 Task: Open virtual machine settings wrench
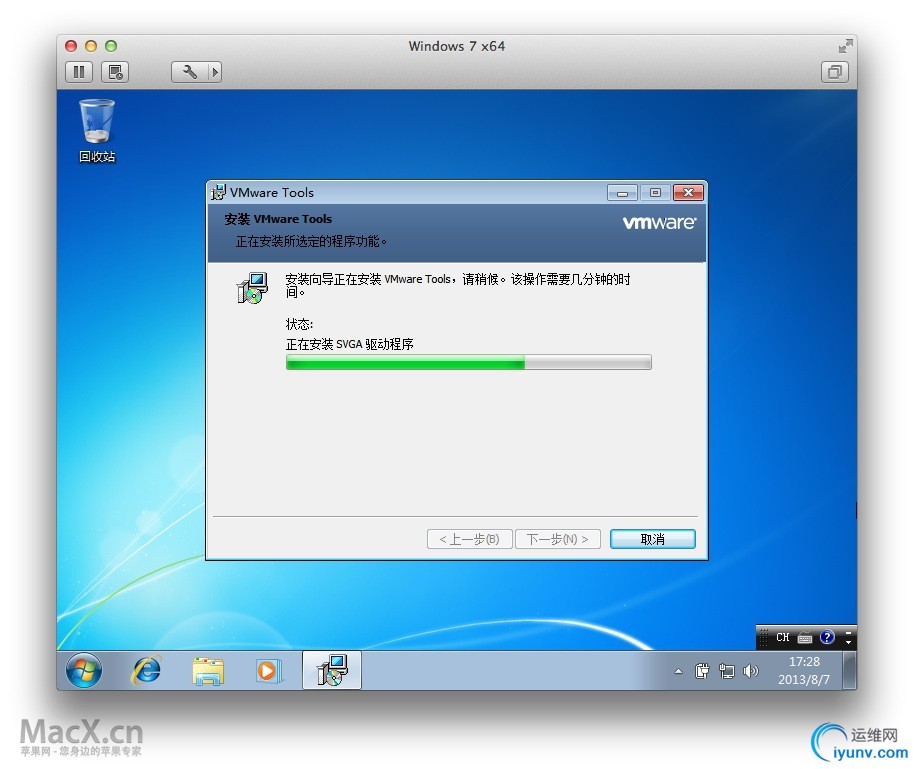189,72
